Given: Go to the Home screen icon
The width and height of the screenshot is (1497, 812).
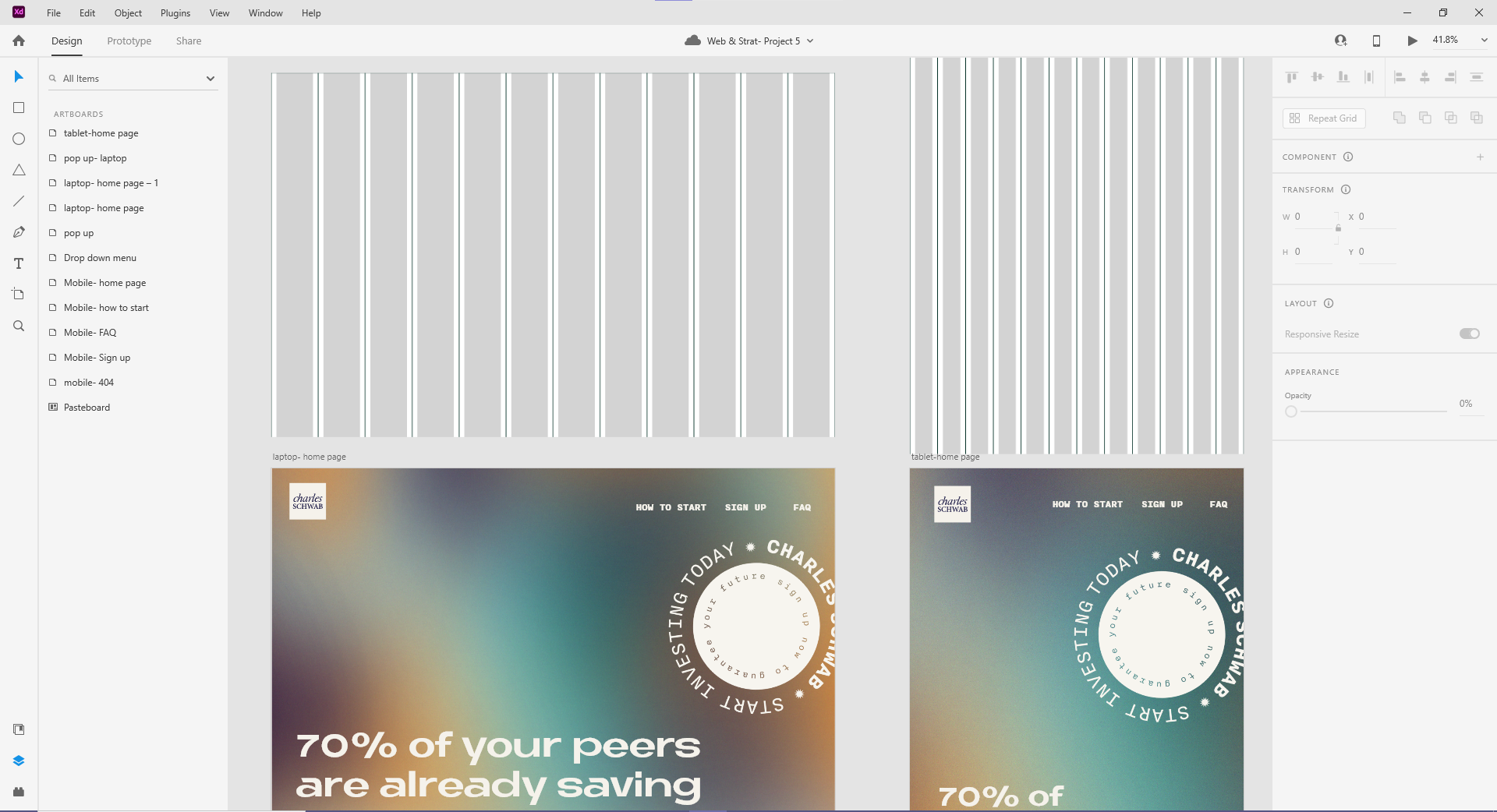Looking at the screenshot, I should [x=19, y=41].
